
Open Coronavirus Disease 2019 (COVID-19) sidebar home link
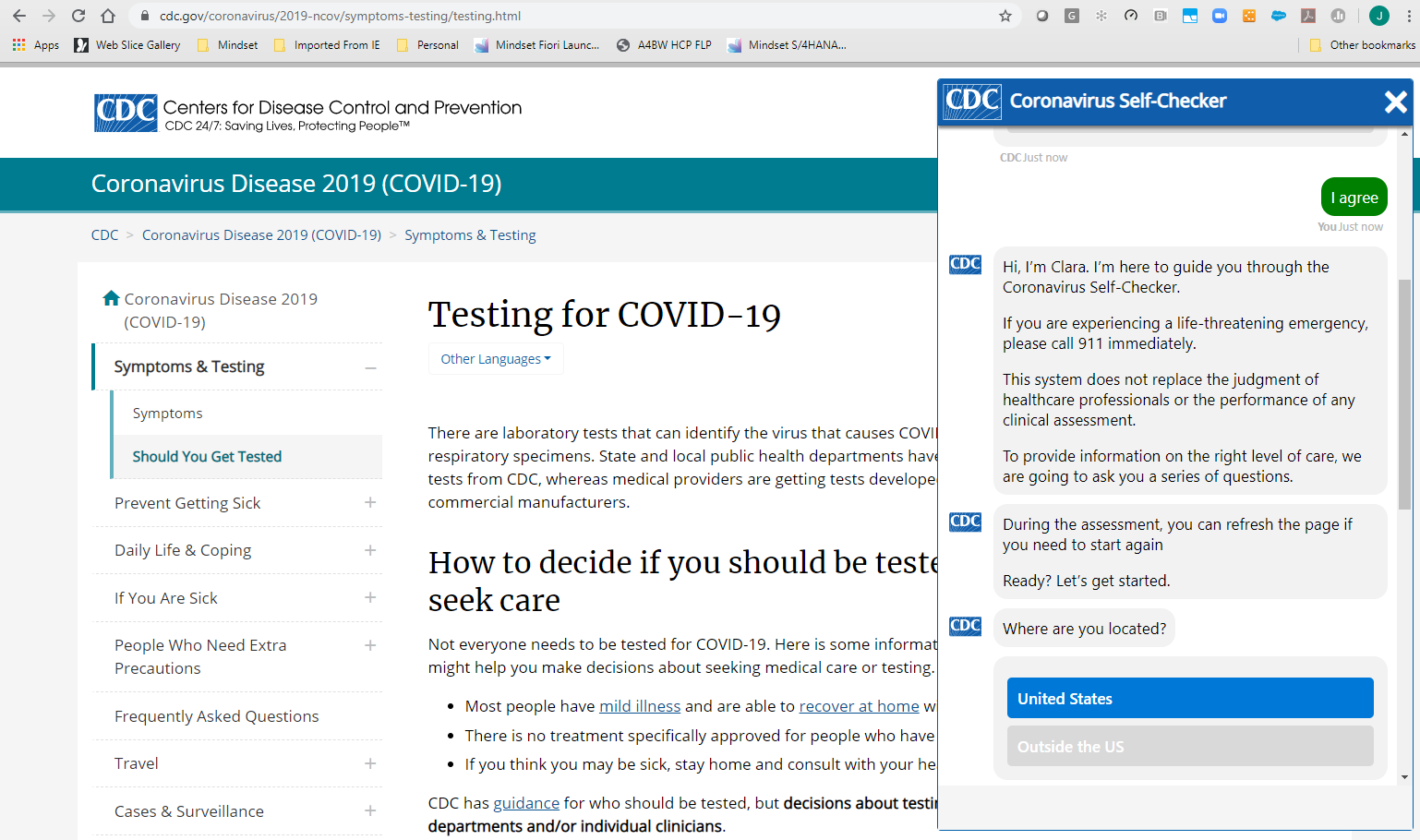221,310
